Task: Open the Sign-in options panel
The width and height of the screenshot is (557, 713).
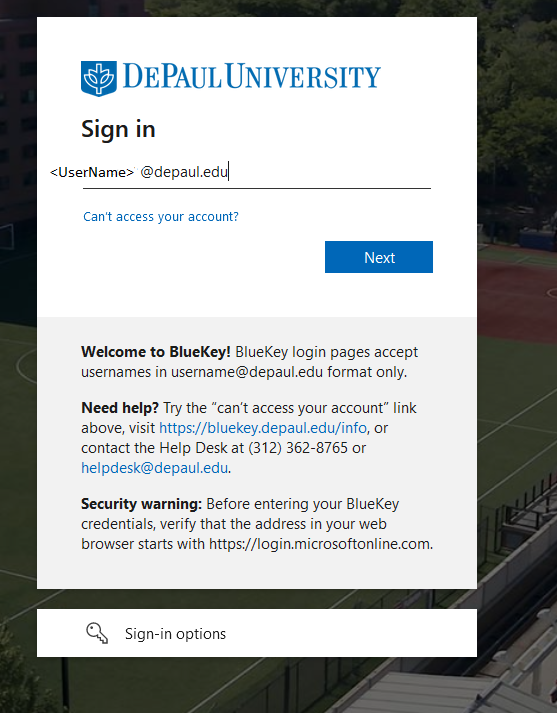Action: click(x=257, y=633)
